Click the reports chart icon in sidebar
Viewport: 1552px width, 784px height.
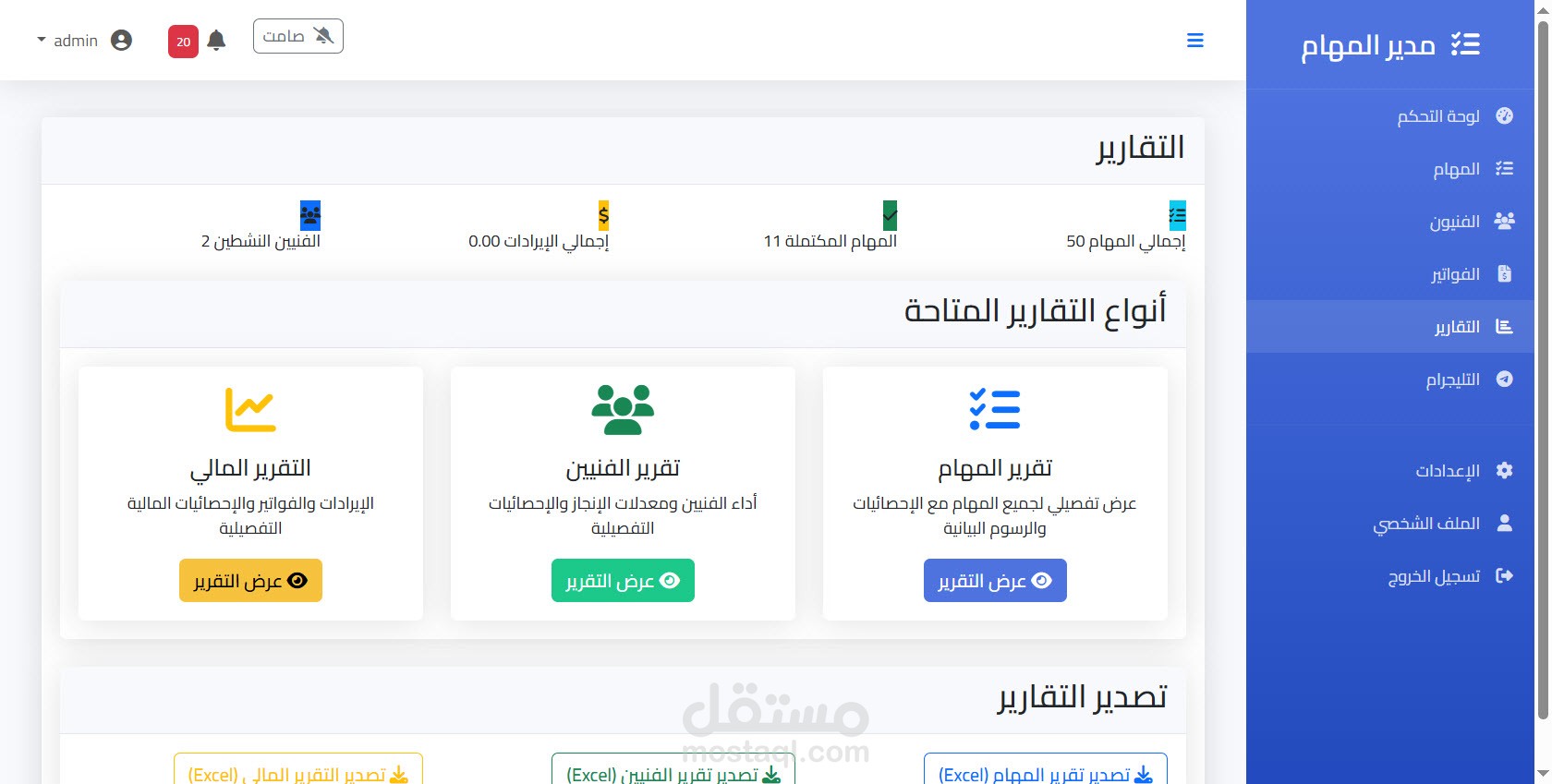[x=1504, y=326]
